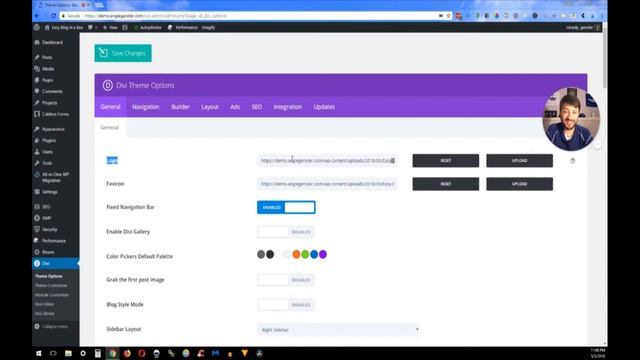Pick the green palette color swatch
Screen dimensions: 640x360
(305, 255)
